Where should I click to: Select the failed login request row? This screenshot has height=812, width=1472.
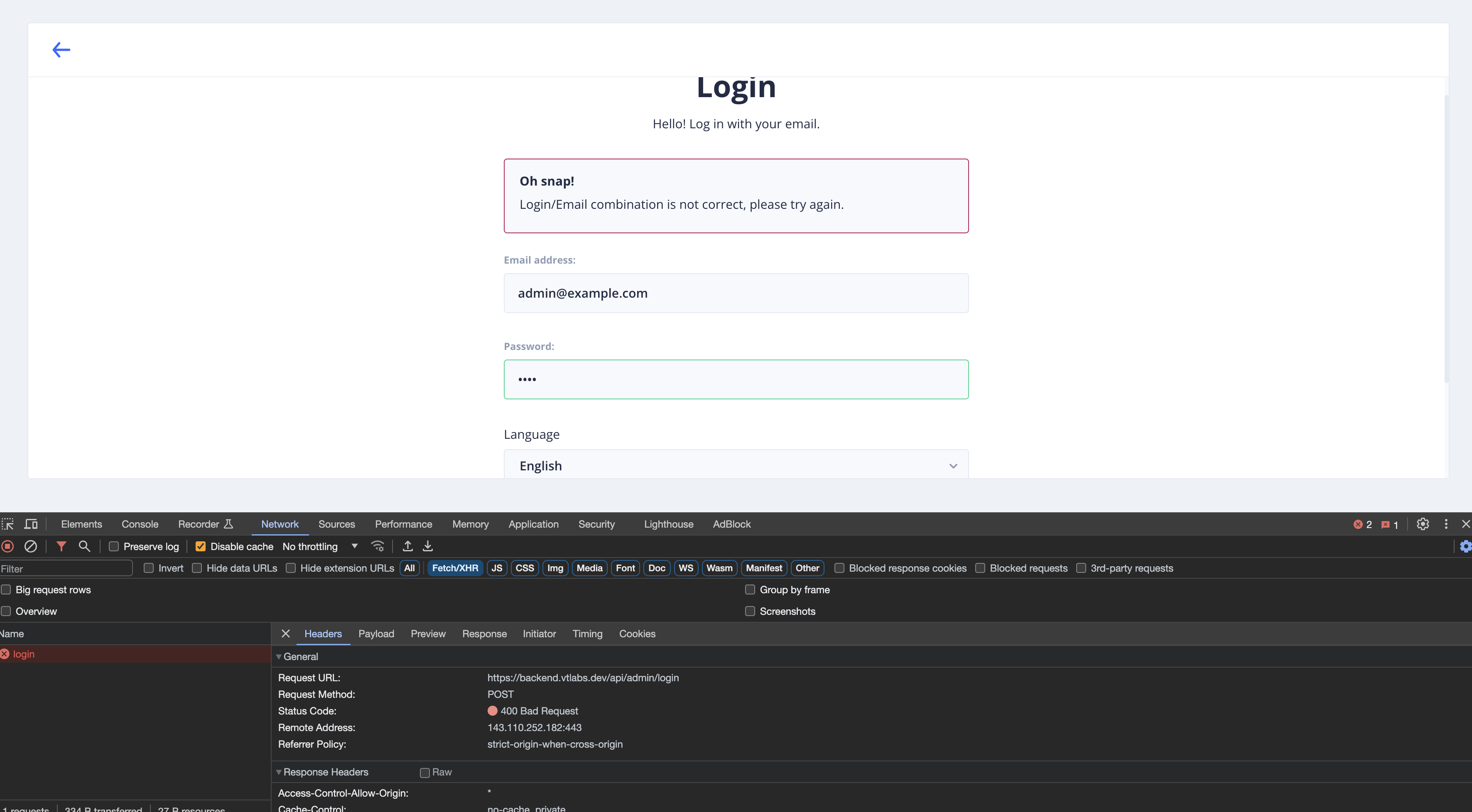(135, 654)
